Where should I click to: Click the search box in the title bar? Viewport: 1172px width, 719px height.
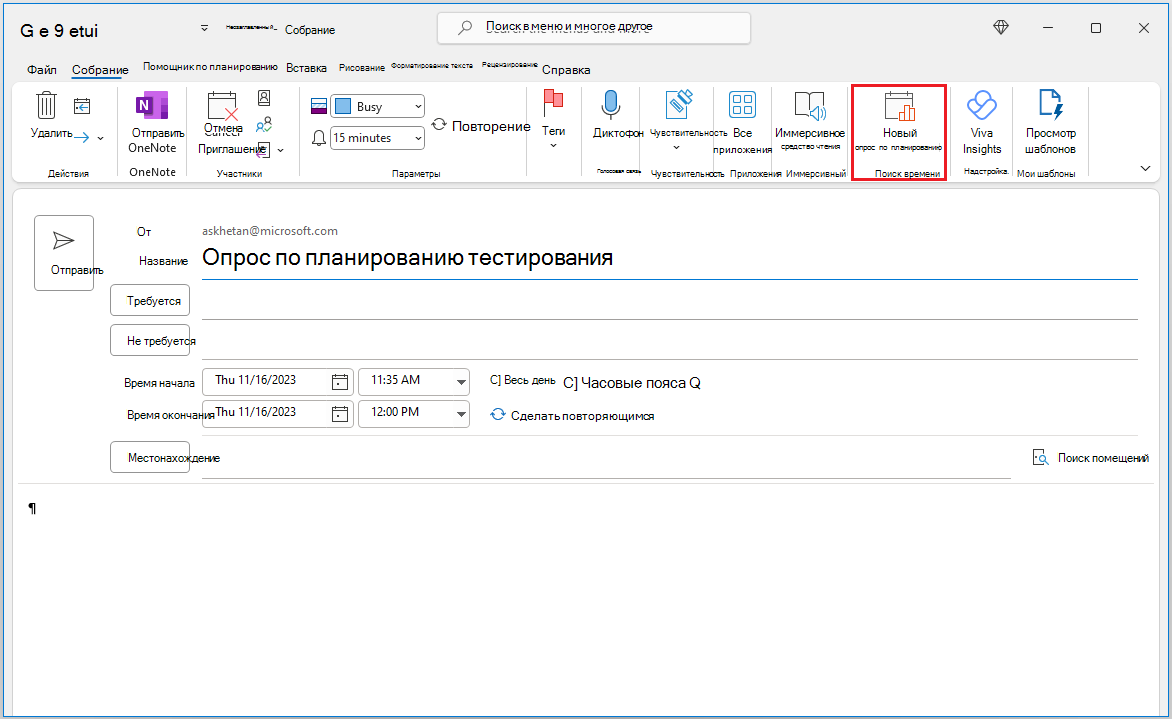[593, 28]
